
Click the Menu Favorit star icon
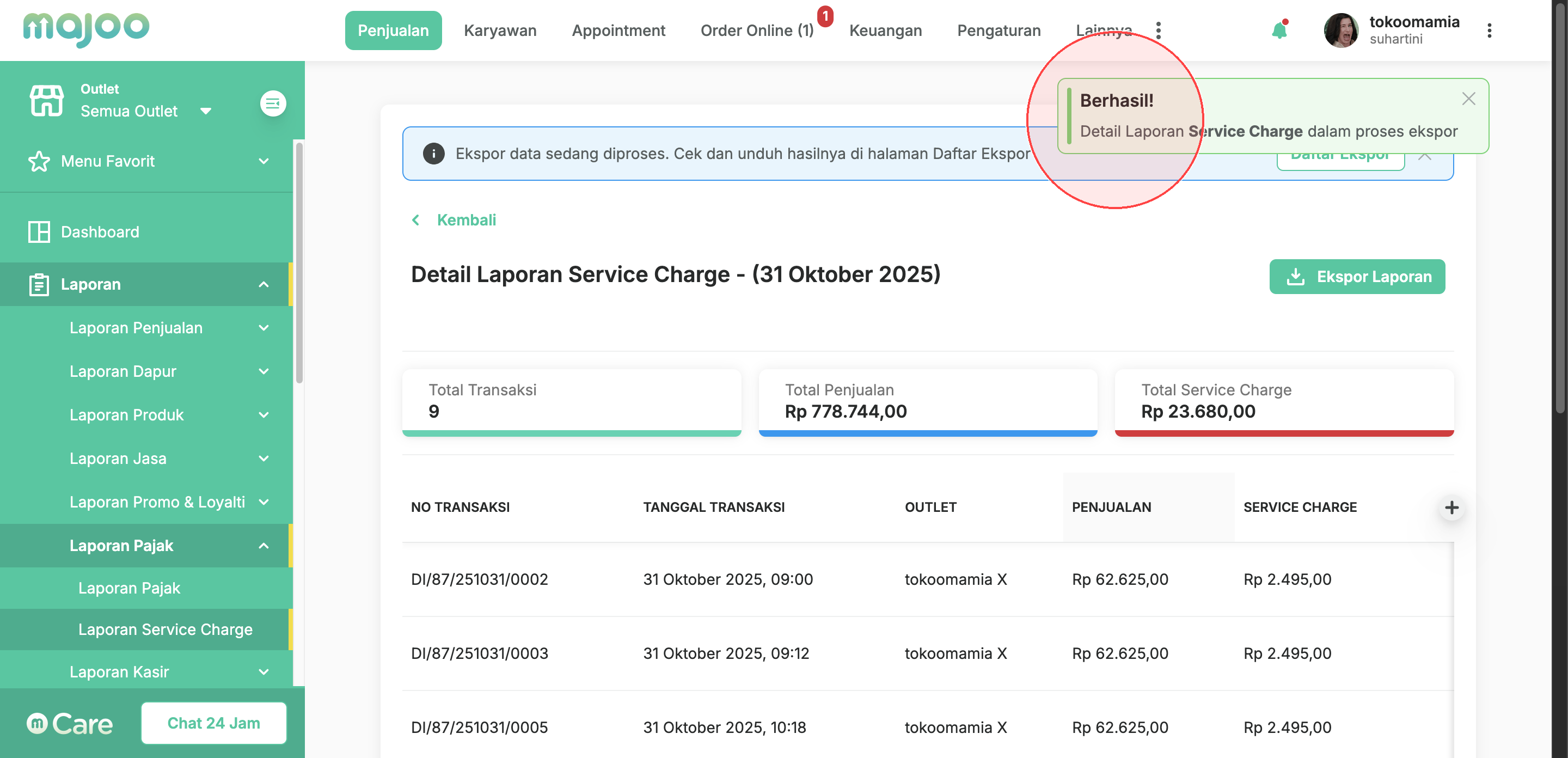[x=39, y=161]
